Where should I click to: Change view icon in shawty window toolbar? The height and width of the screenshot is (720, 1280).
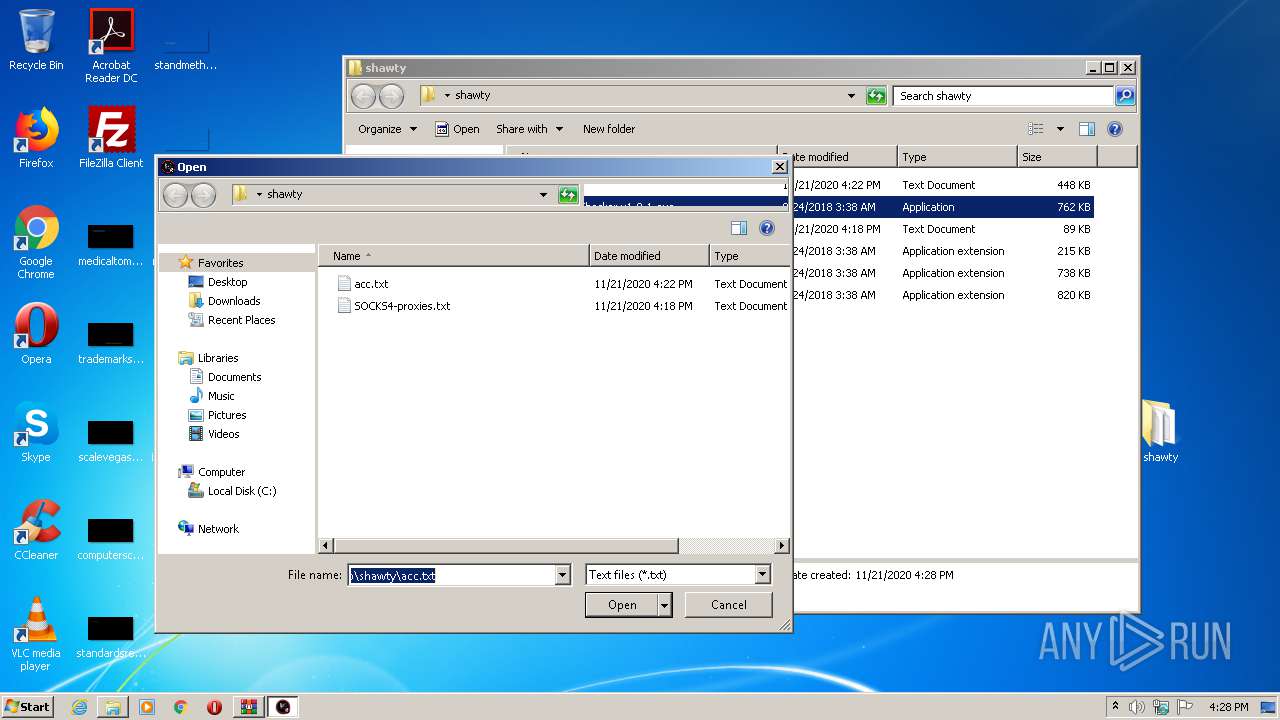(x=1036, y=129)
